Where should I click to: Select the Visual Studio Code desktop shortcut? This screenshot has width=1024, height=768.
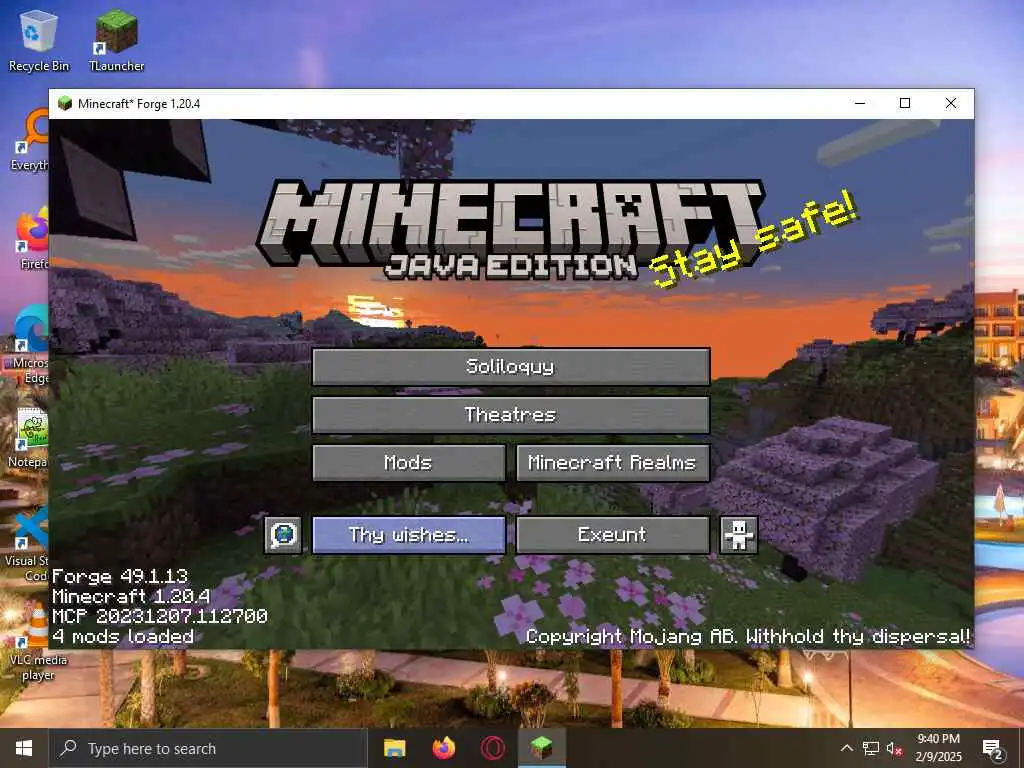tap(27, 544)
